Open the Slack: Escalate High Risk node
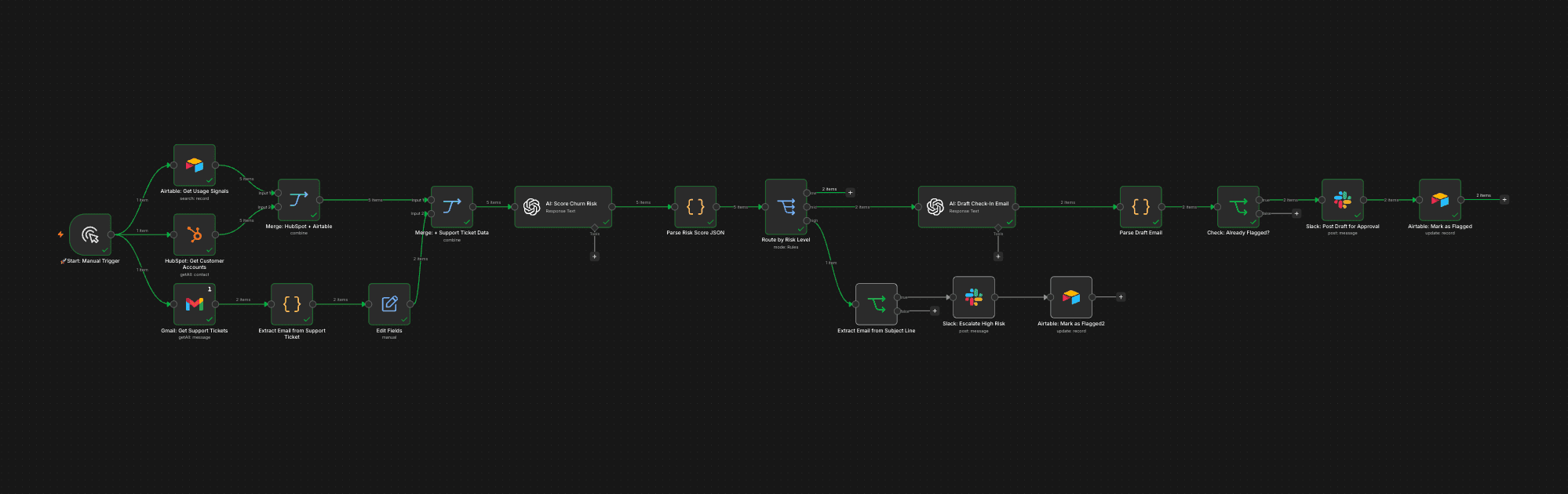The height and width of the screenshot is (494, 1568). point(974,297)
